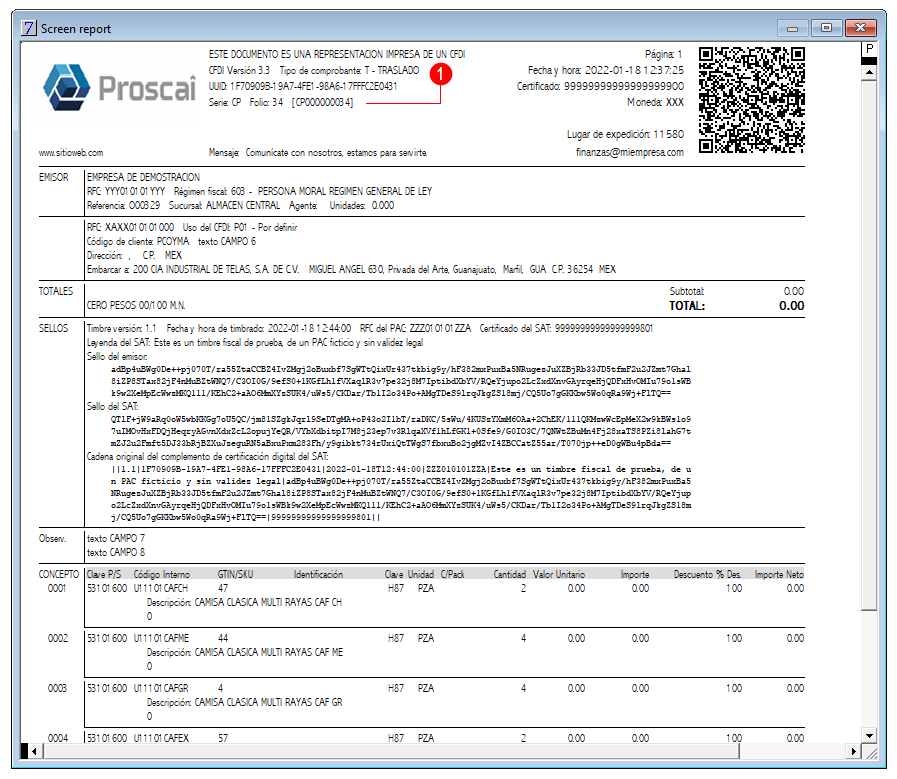Click the Screen report window icon

(29, 28)
